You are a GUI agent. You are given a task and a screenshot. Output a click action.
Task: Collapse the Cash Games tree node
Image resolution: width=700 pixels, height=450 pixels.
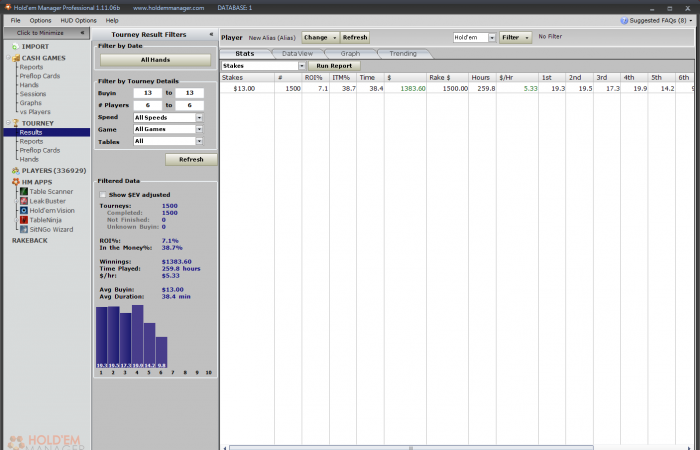8,58
